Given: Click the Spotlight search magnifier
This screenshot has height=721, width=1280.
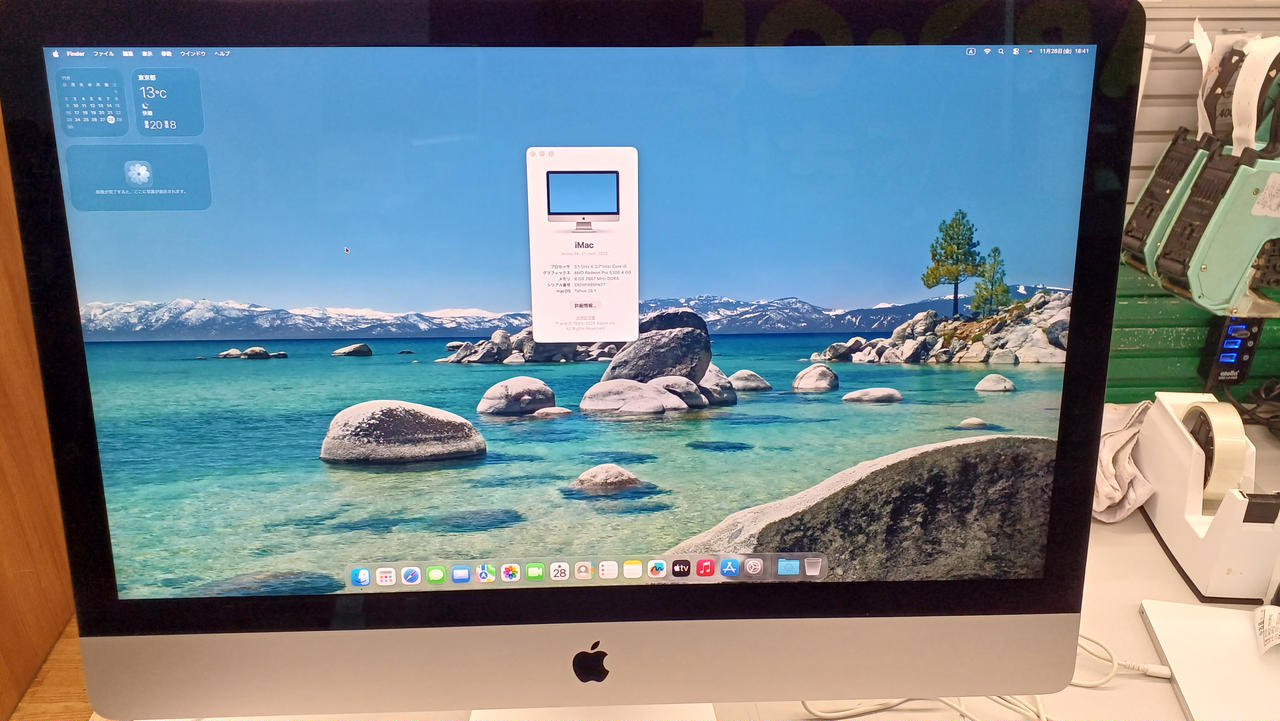Looking at the screenshot, I should point(1001,51).
